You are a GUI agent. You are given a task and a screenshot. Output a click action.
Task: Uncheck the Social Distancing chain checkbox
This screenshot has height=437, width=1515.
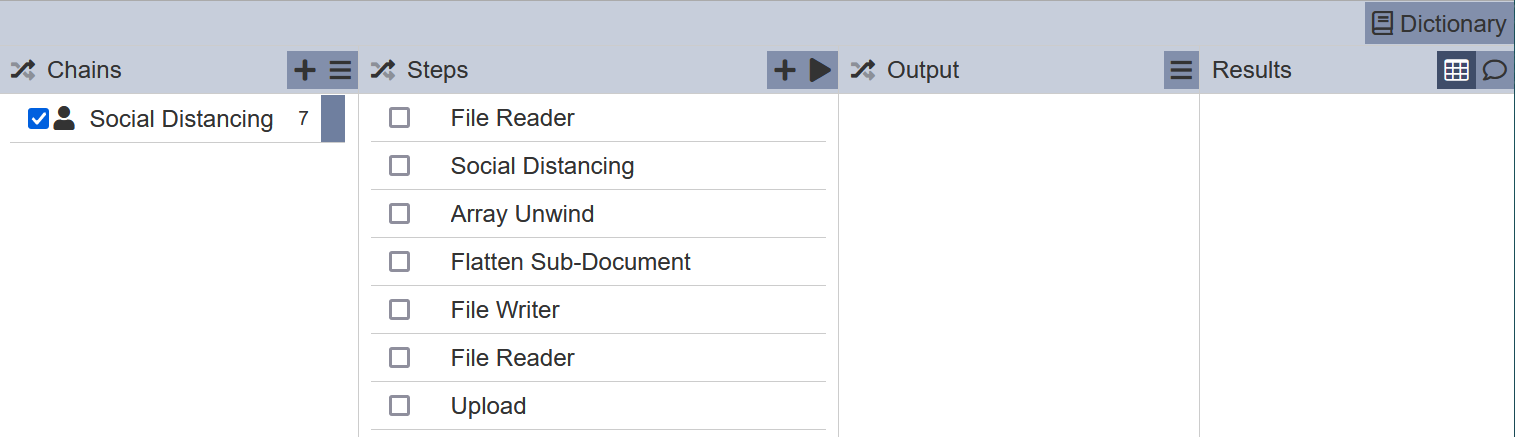(39, 119)
